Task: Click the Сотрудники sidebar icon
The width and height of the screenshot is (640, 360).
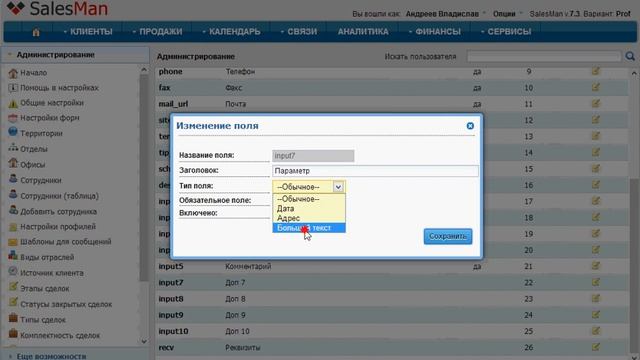Action: [13, 179]
